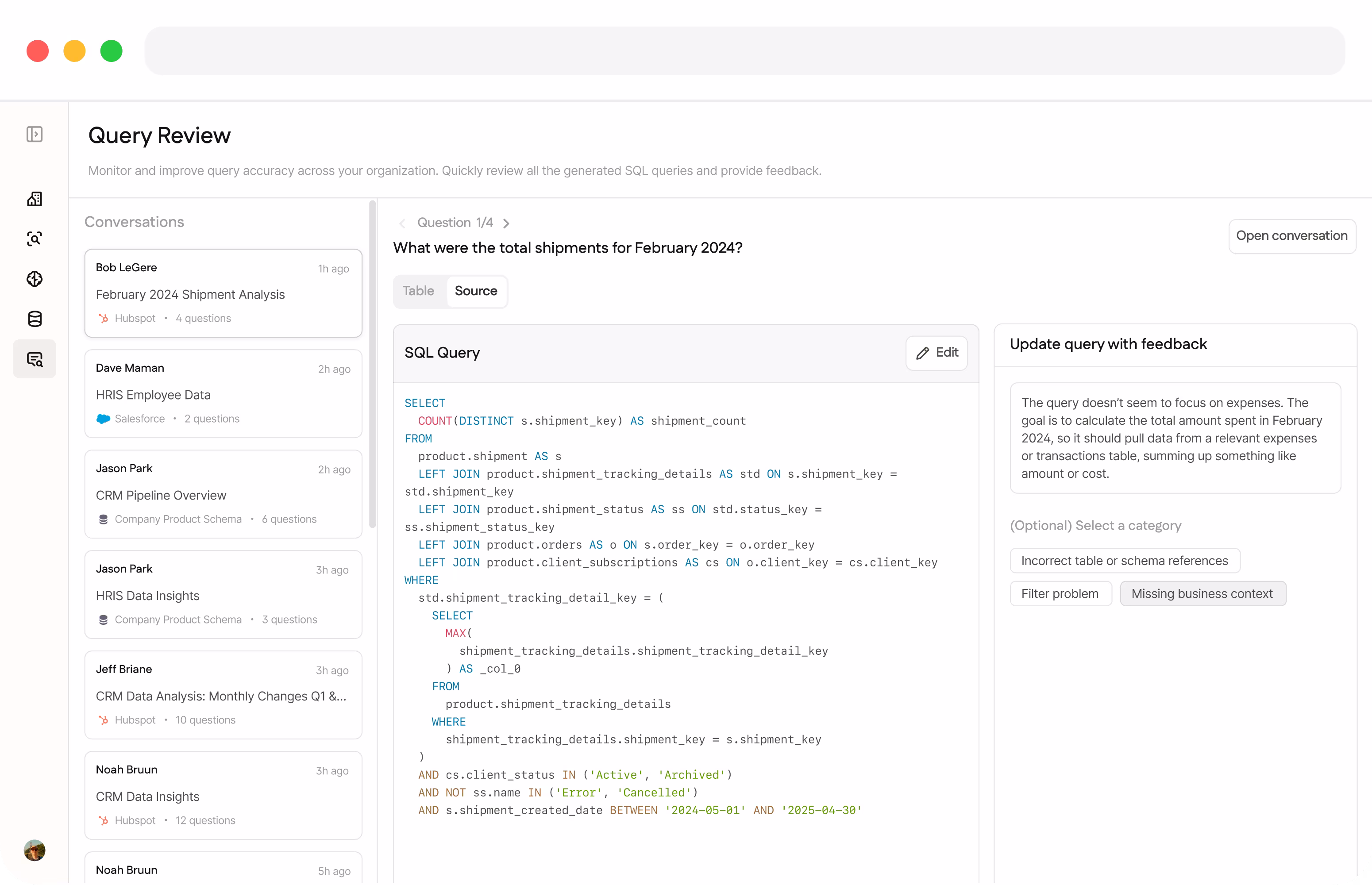Open Noah Bruun's CRM Data Insights conversation
Image resolution: width=1372 pixels, height=885 pixels.
pos(223,796)
